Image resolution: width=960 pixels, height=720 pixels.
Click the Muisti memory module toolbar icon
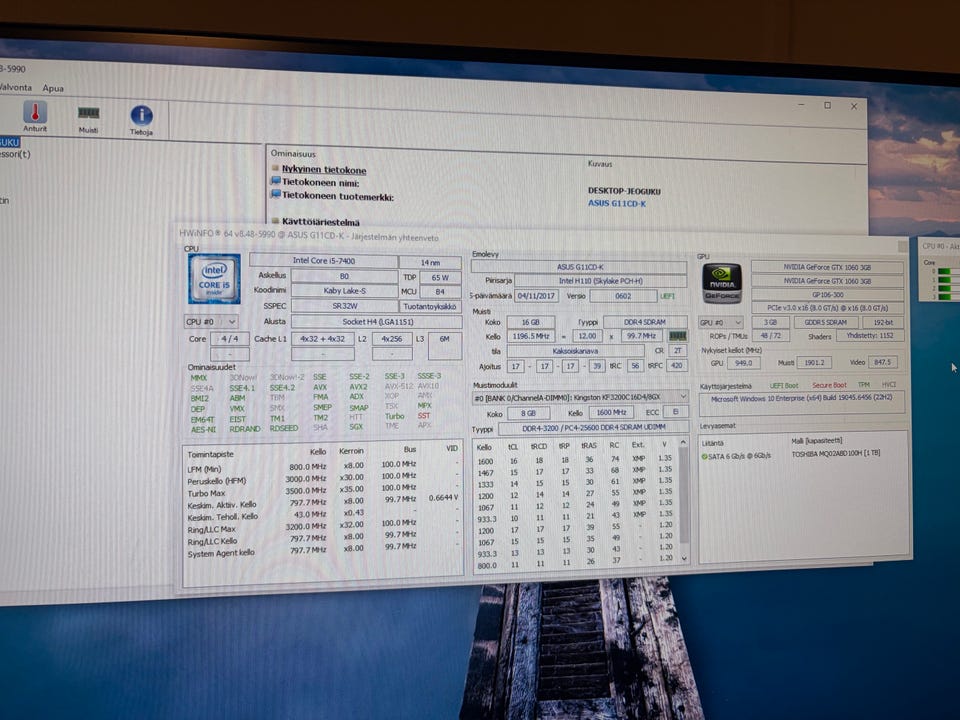click(x=88, y=113)
